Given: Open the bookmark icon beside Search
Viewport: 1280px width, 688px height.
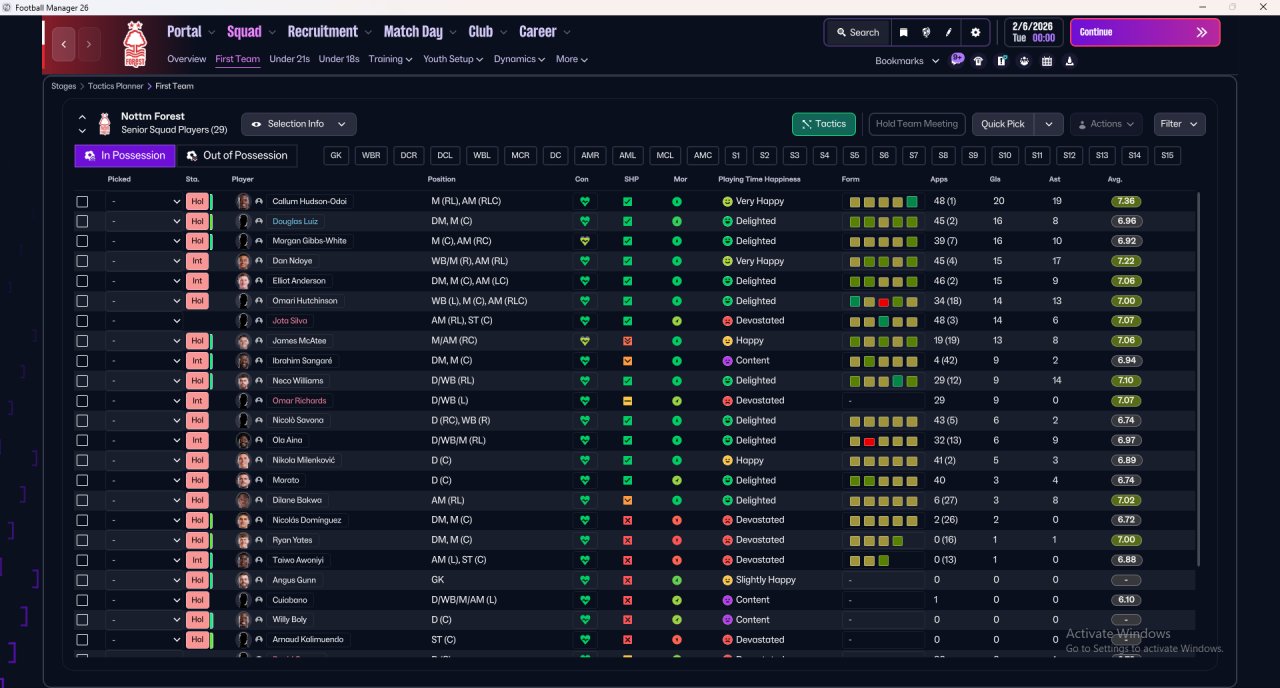Looking at the screenshot, I should click(903, 32).
